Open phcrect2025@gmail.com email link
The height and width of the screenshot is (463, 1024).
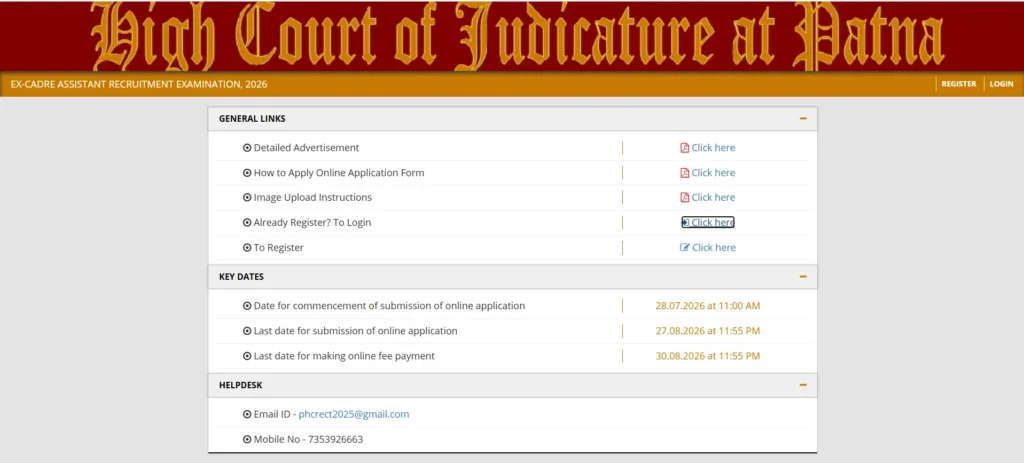tap(354, 414)
